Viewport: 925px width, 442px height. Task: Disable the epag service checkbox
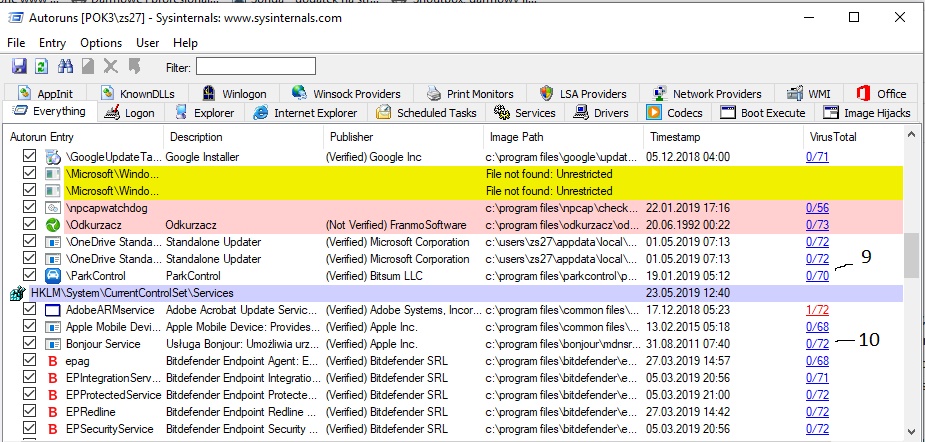tap(29, 361)
